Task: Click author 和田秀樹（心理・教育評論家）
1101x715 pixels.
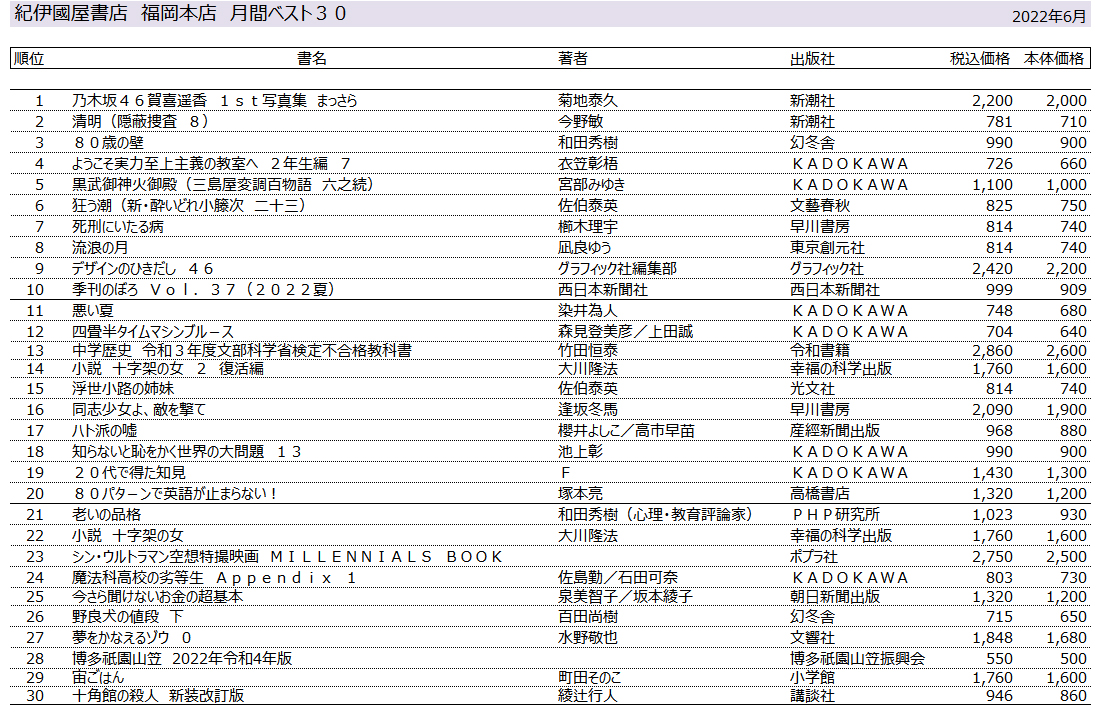Action: (656, 514)
